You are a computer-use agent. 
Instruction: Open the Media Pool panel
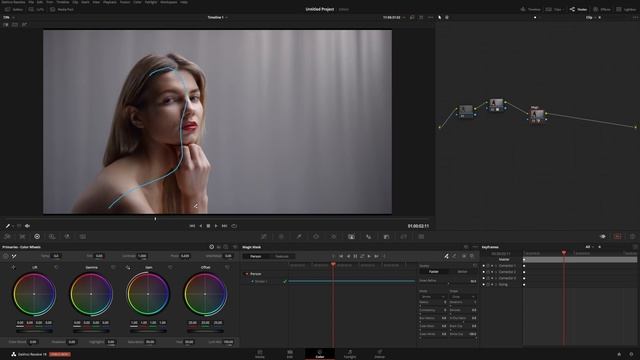click(x=62, y=9)
